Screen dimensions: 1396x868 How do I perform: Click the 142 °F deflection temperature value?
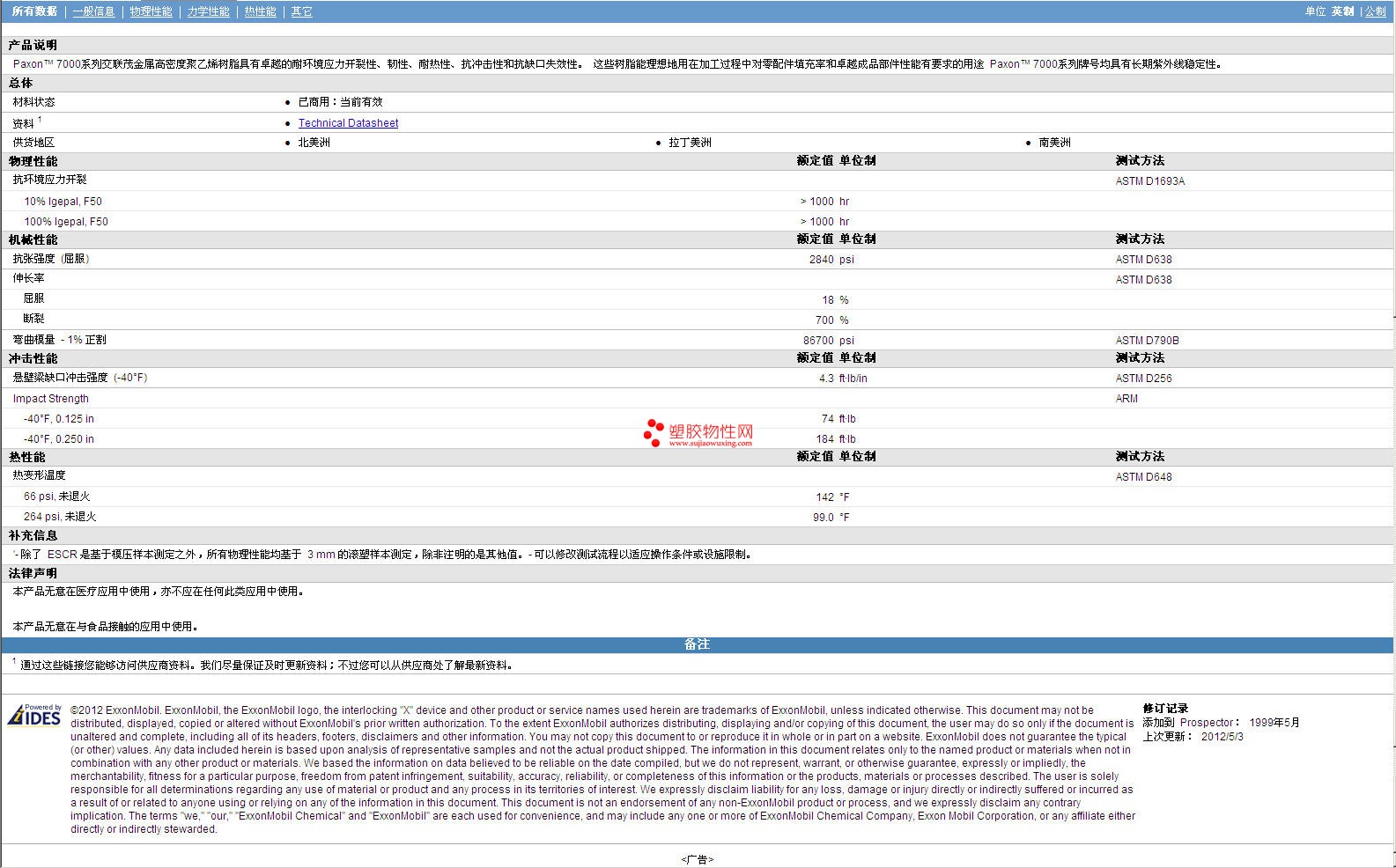click(832, 497)
